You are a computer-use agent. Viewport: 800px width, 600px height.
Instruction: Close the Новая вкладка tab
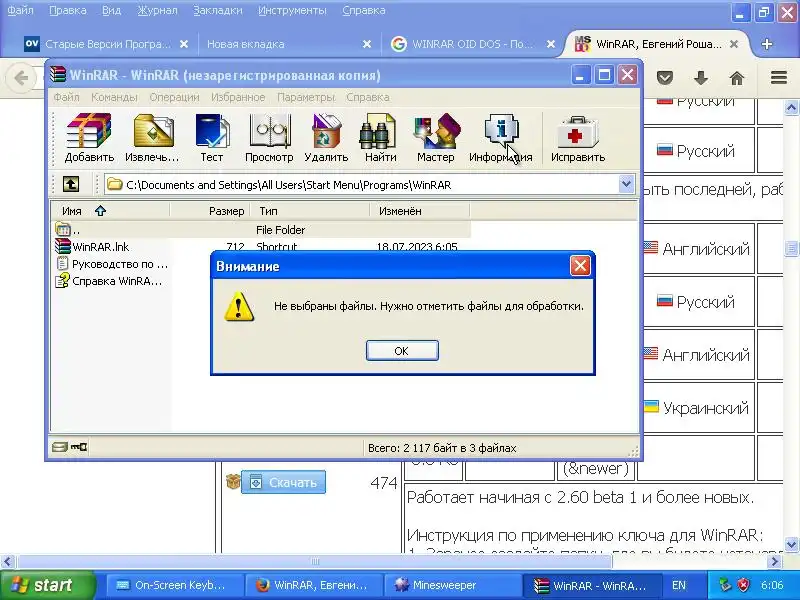(x=366, y=44)
